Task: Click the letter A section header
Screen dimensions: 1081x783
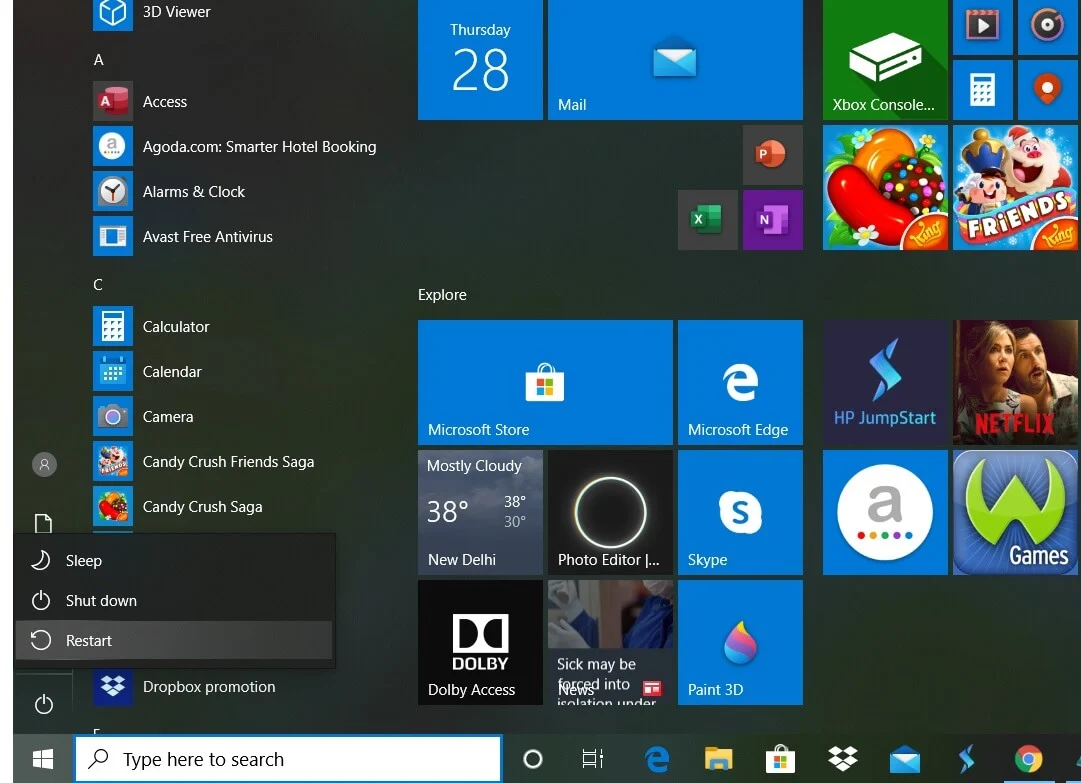Action: tap(98, 60)
